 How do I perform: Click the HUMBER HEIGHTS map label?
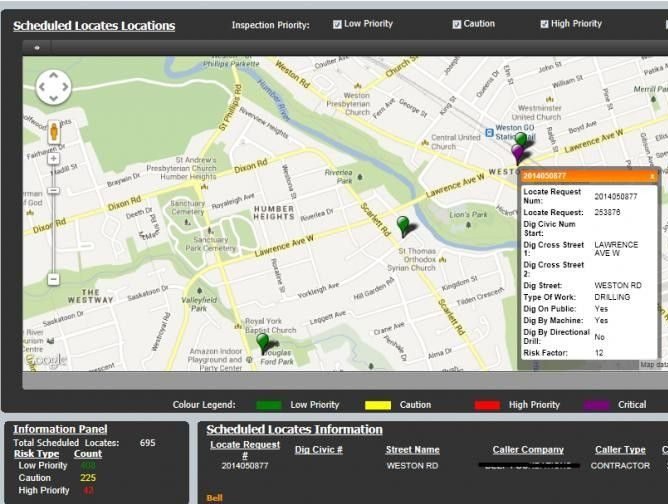point(274,213)
